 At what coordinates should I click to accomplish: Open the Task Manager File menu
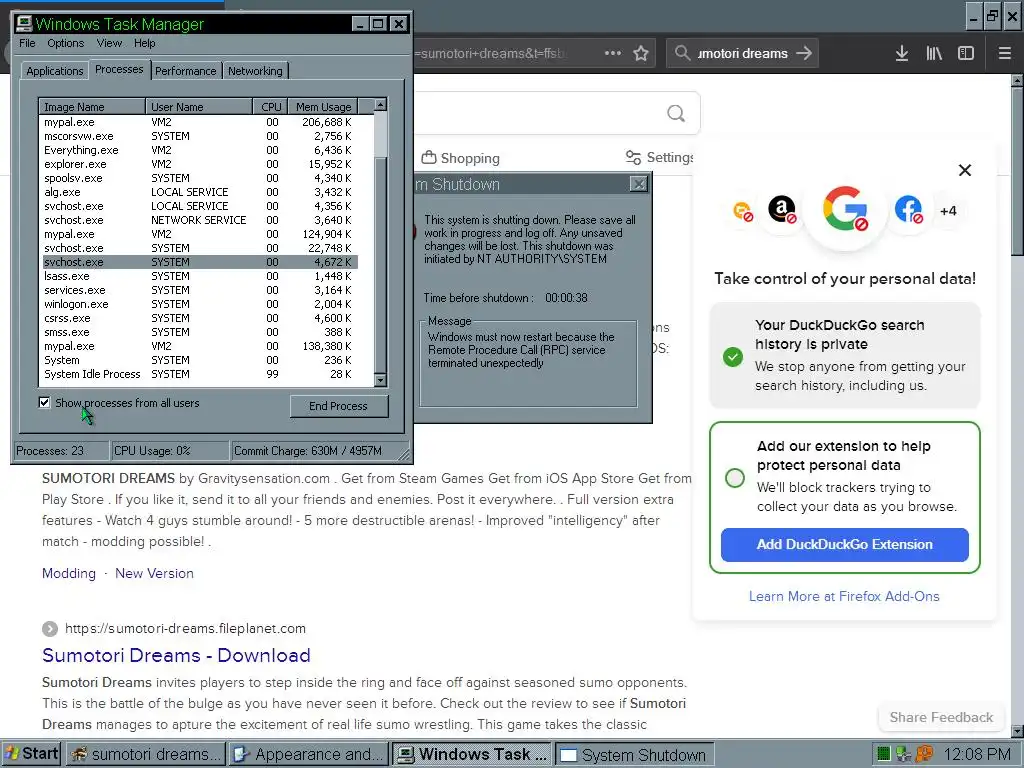(x=27, y=43)
